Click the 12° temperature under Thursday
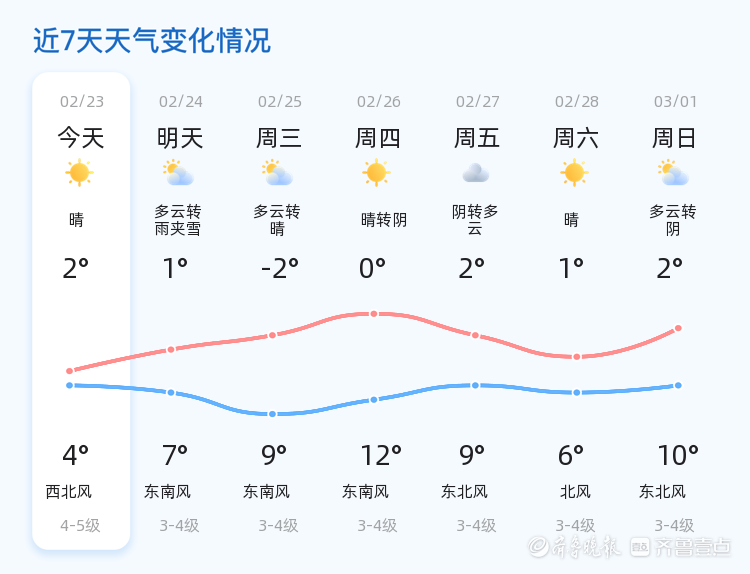Image resolution: width=750 pixels, height=574 pixels. [381, 456]
